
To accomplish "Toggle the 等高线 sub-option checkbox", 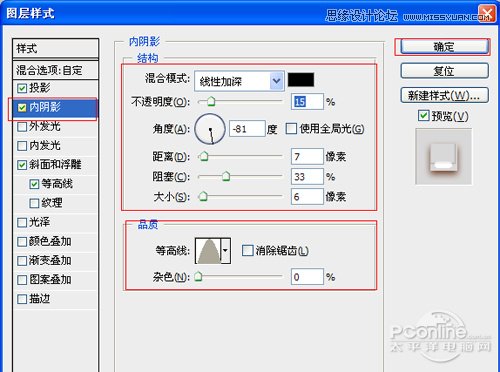I will pos(34,184).
